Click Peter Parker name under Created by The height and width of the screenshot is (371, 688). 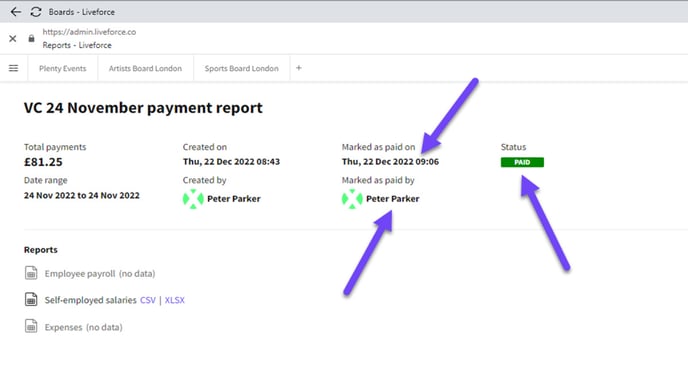tap(234, 199)
